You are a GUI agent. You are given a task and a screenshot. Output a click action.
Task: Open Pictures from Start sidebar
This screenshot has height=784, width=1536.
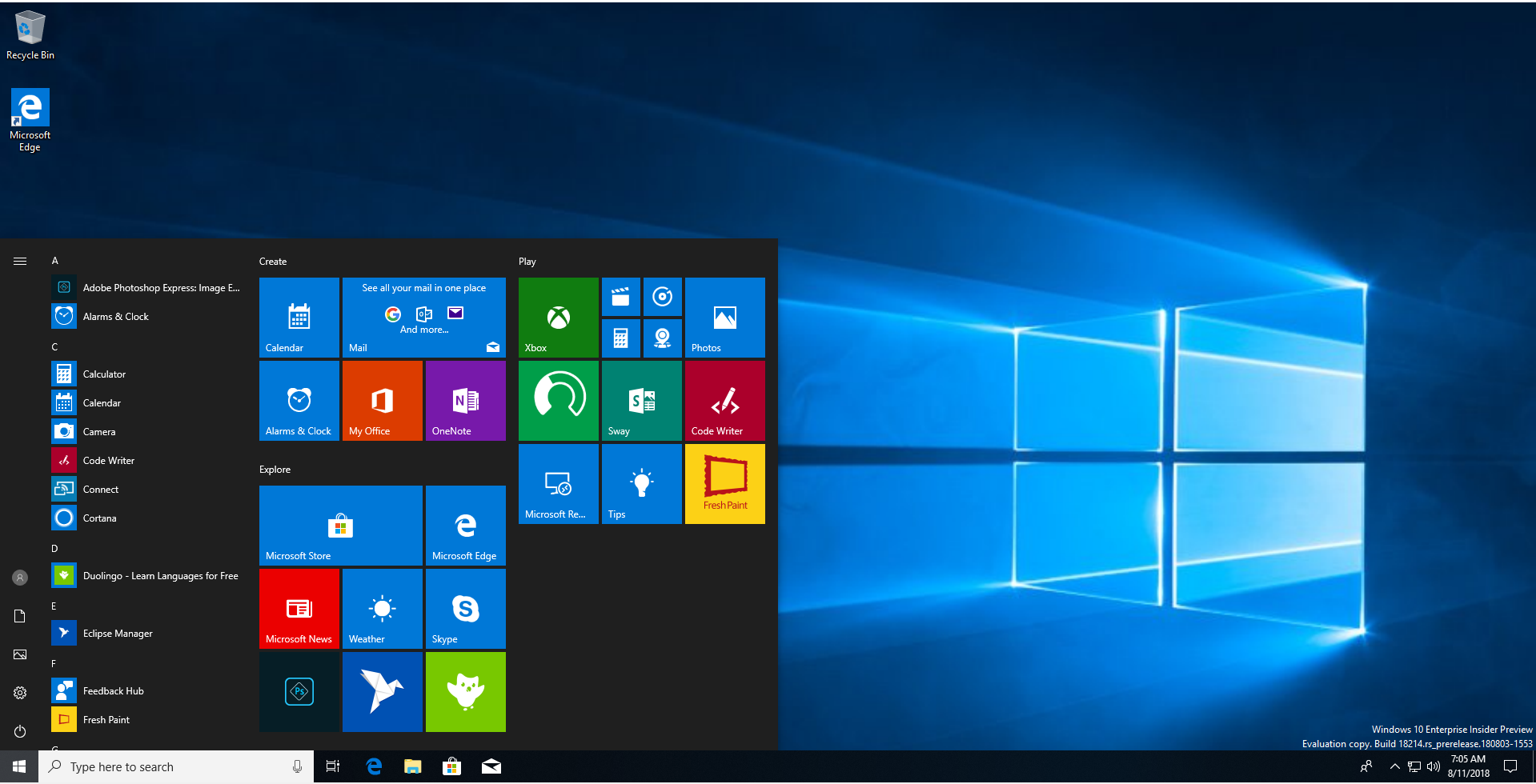click(20, 654)
